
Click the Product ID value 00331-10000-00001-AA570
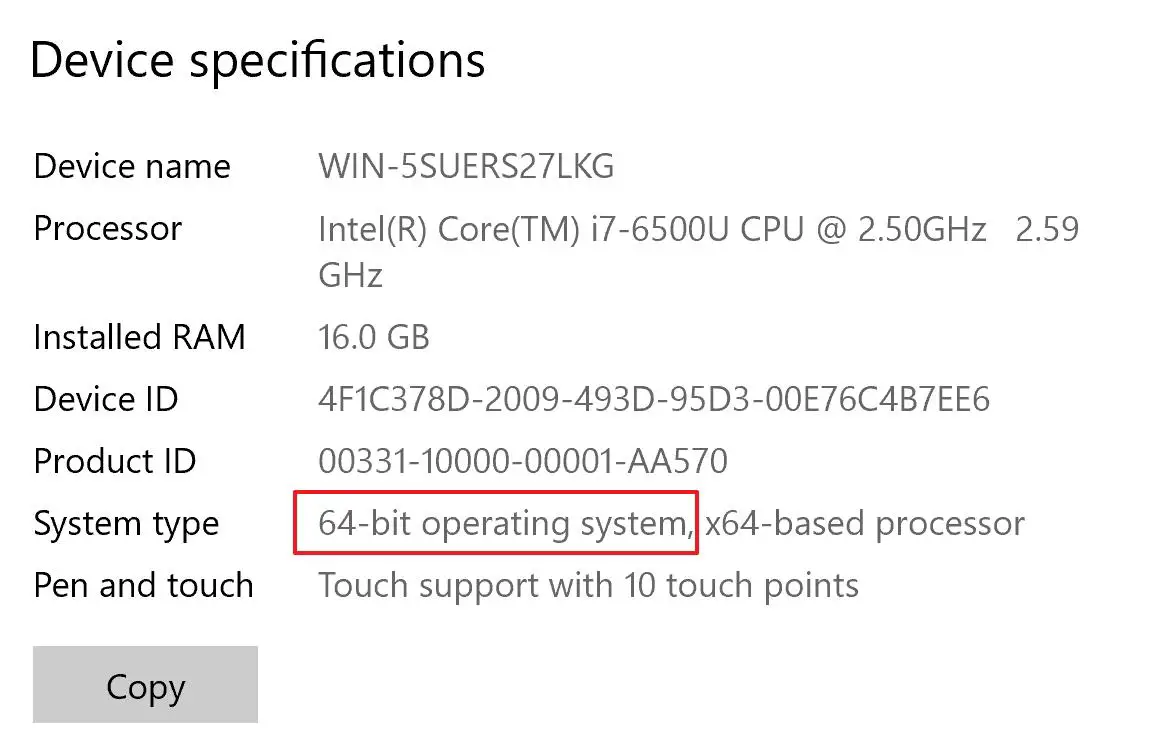(522, 462)
